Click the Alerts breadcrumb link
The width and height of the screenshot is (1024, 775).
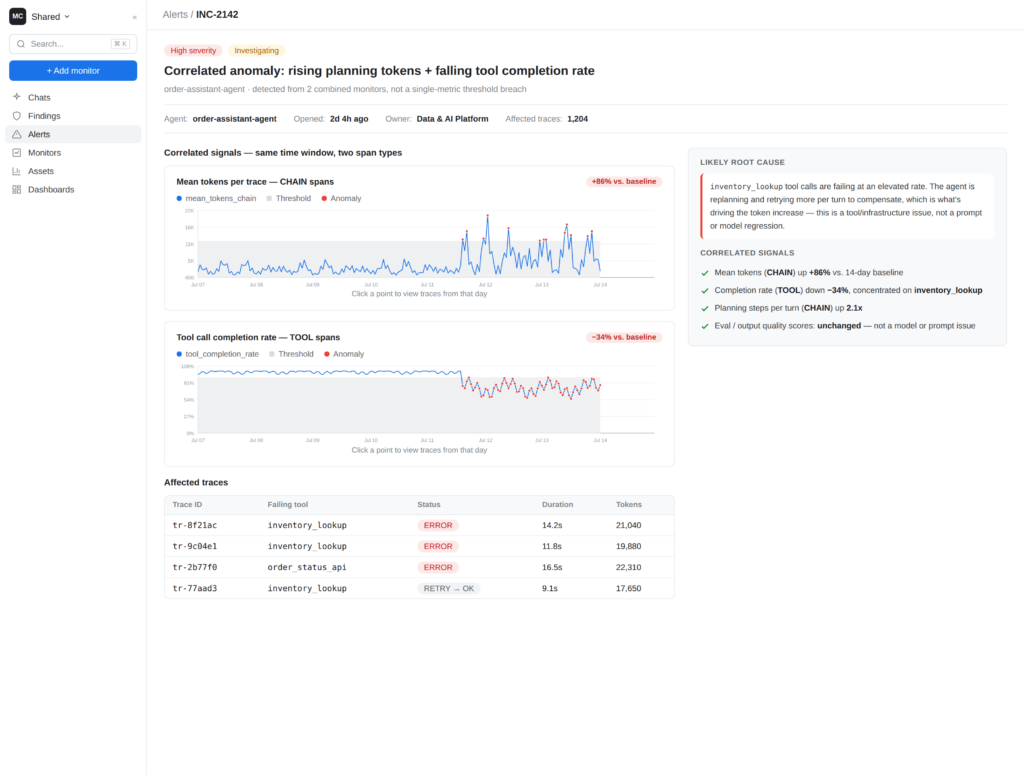(x=175, y=14)
